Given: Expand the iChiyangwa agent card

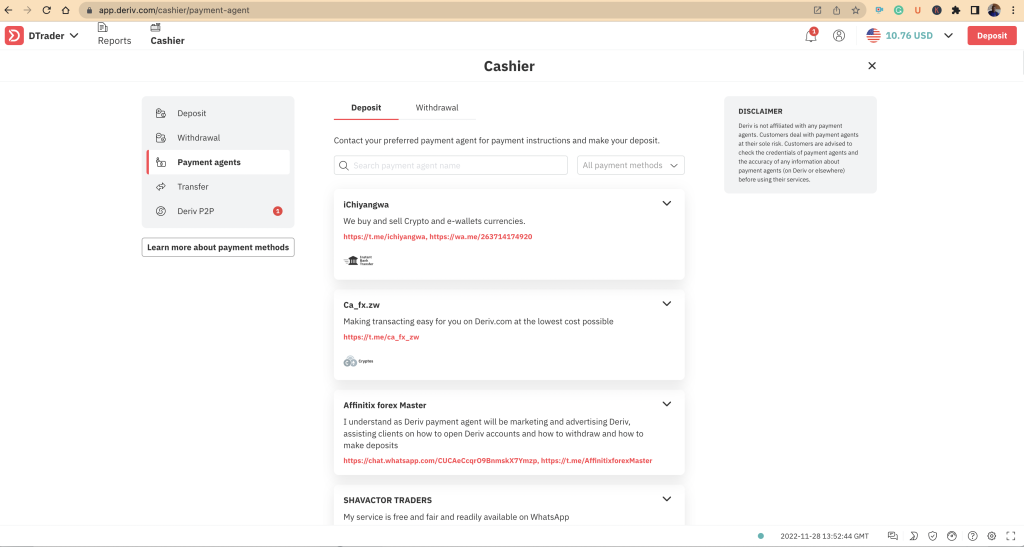Looking at the screenshot, I should pyautogui.click(x=667, y=204).
